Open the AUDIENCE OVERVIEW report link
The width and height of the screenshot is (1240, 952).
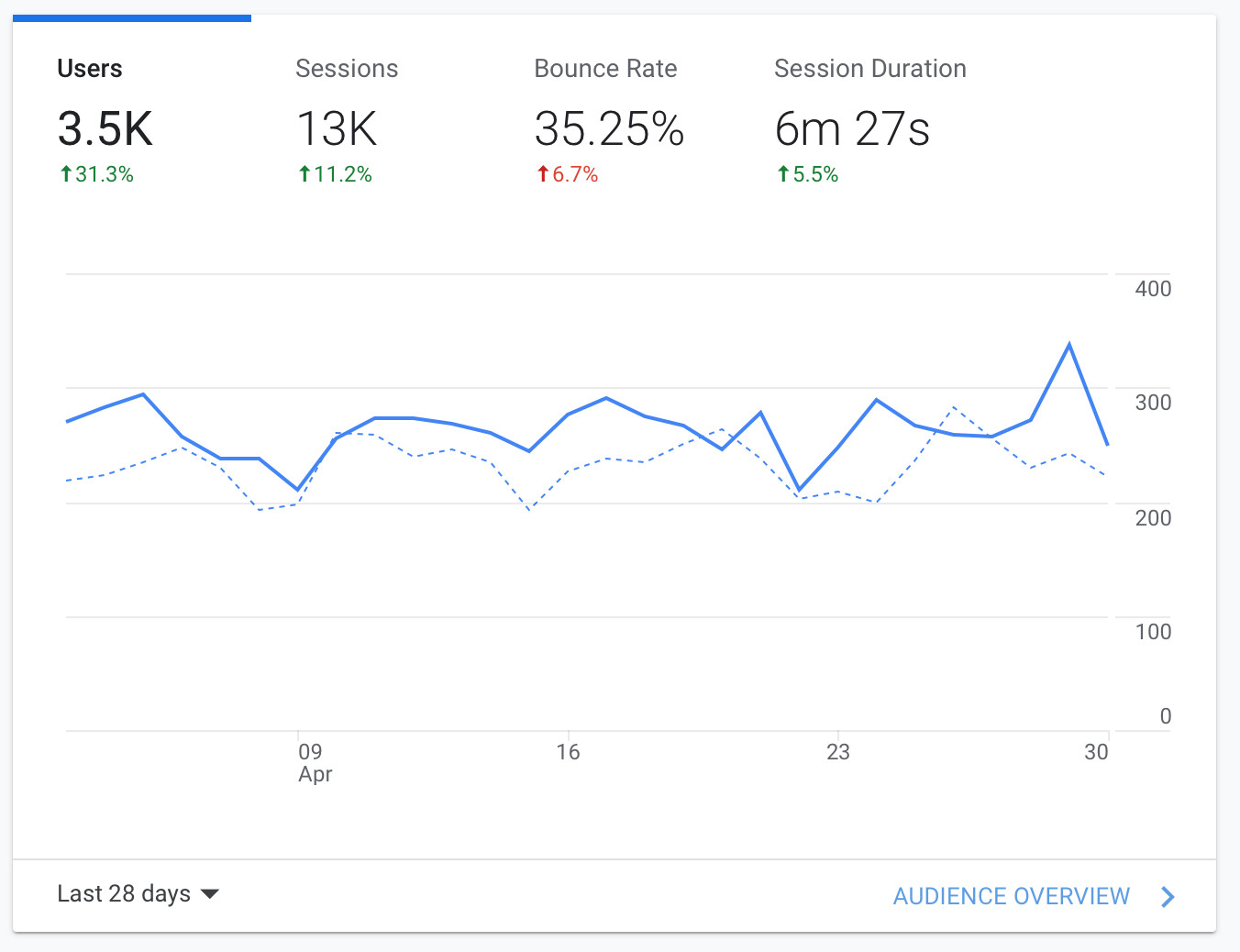(1011, 896)
